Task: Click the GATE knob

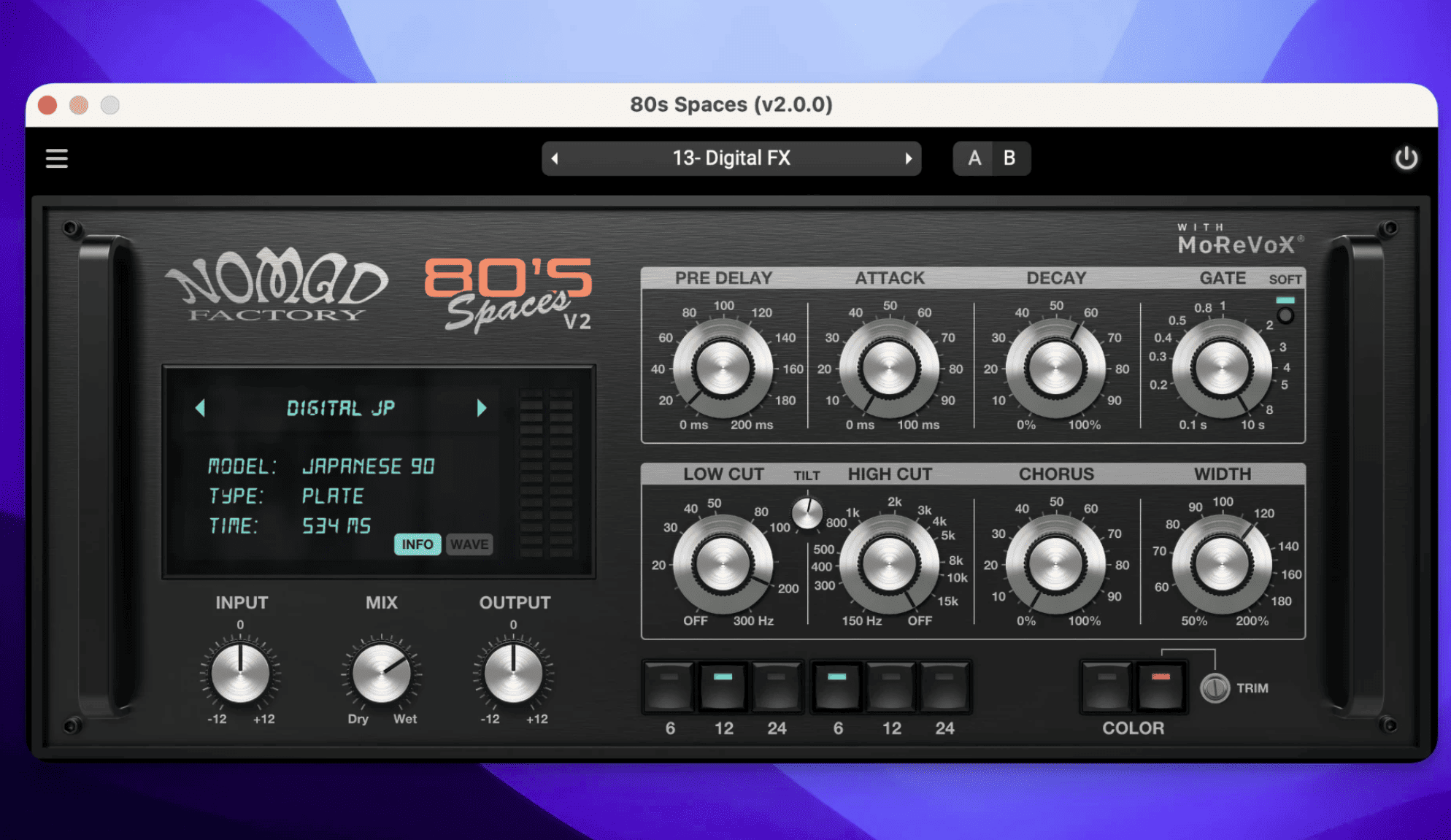Action: pyautogui.click(x=1222, y=368)
